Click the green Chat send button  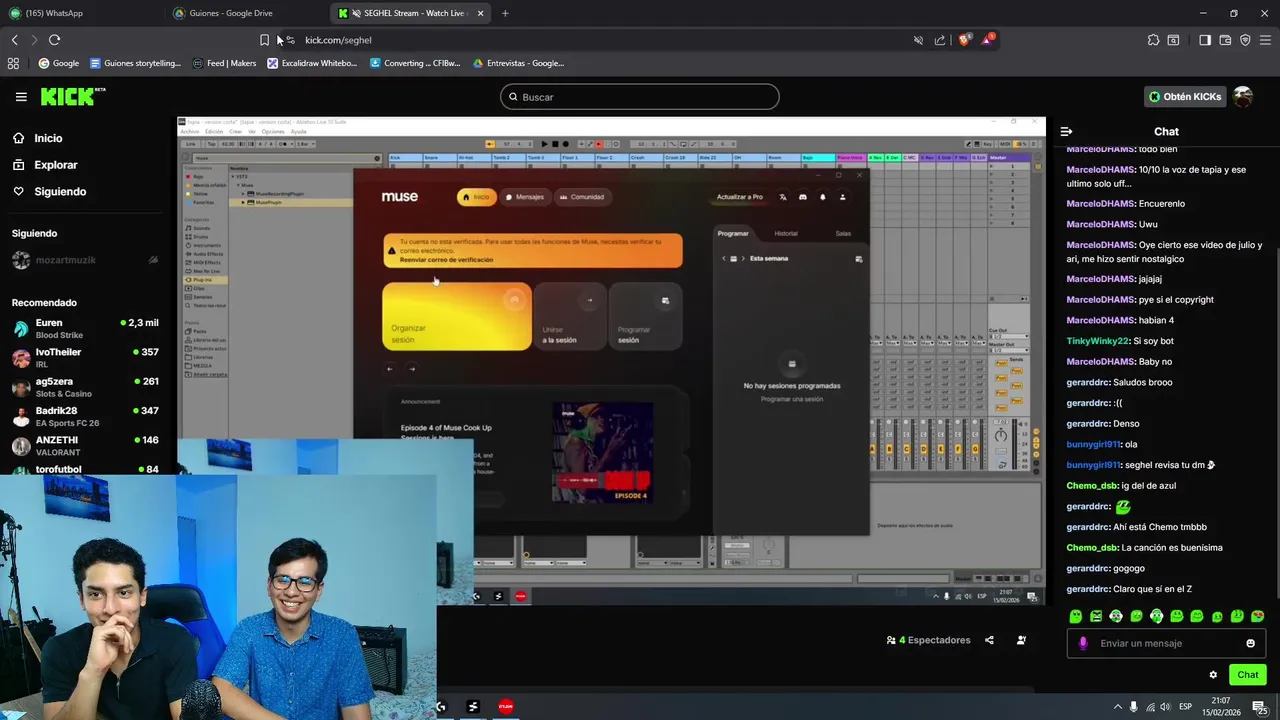(1247, 675)
